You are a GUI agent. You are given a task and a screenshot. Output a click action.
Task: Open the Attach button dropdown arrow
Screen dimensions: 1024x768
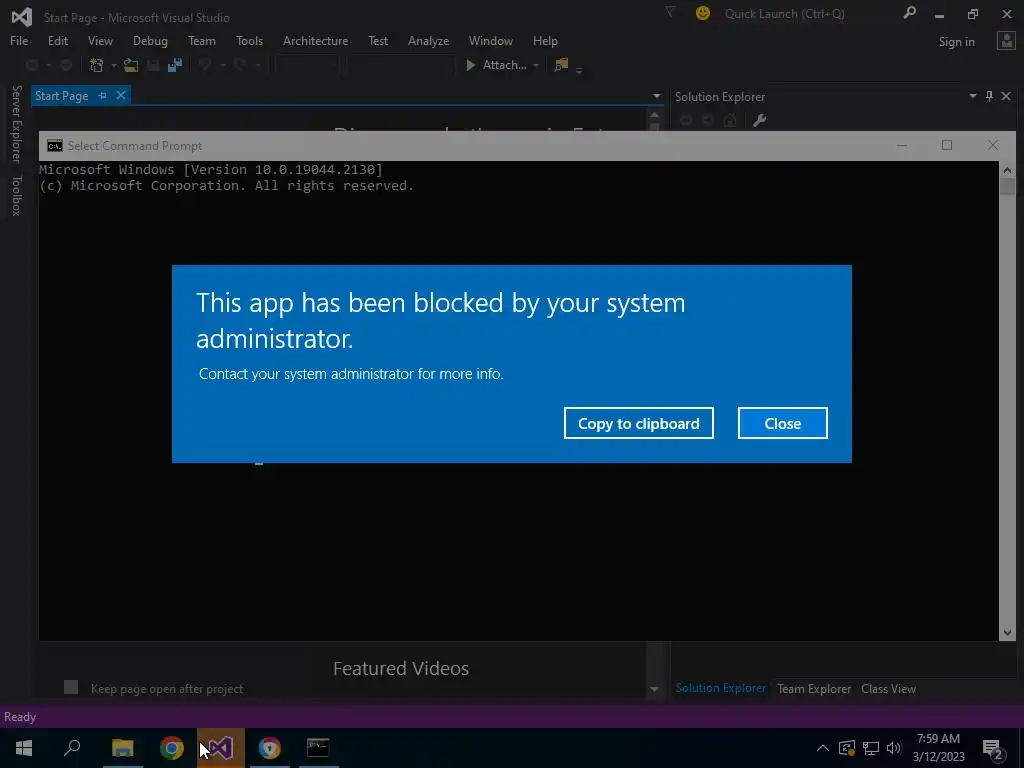click(536, 65)
